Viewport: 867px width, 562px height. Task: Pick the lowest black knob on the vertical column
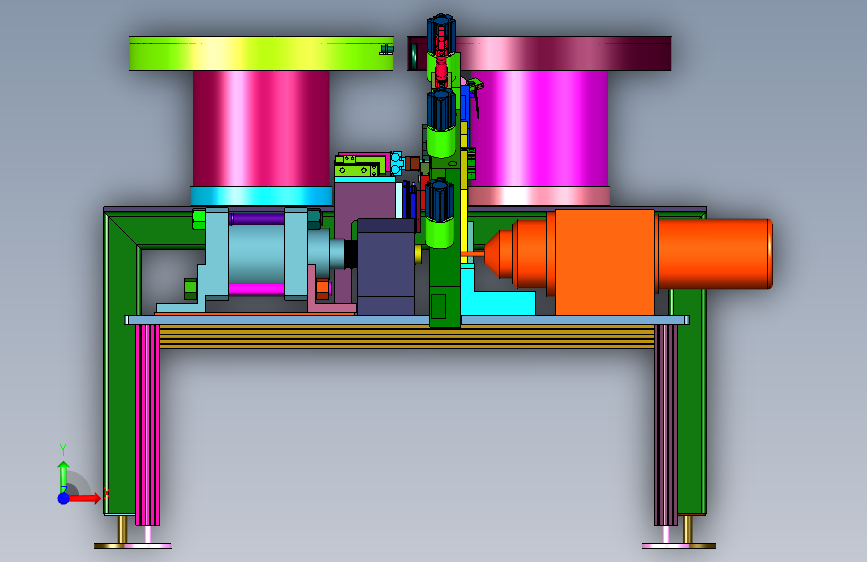pos(440,200)
